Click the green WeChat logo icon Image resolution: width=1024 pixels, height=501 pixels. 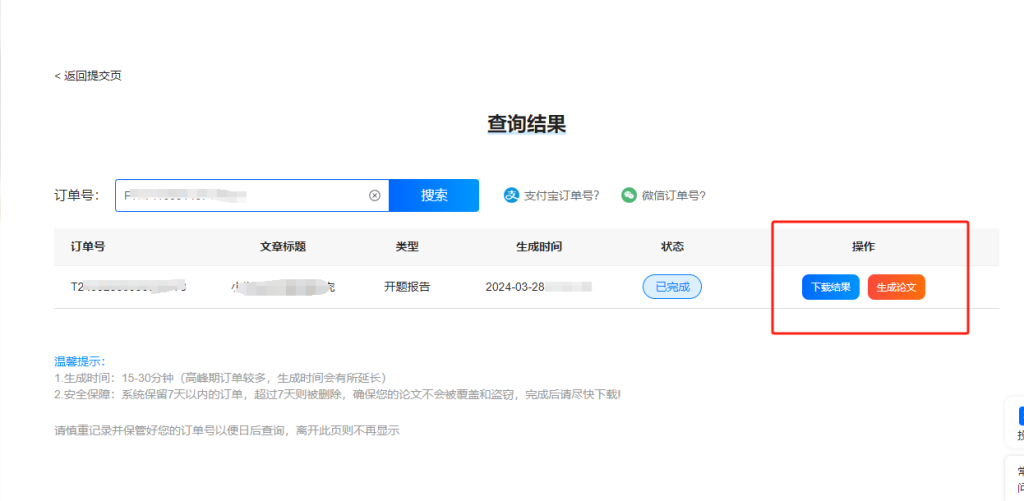point(629,195)
